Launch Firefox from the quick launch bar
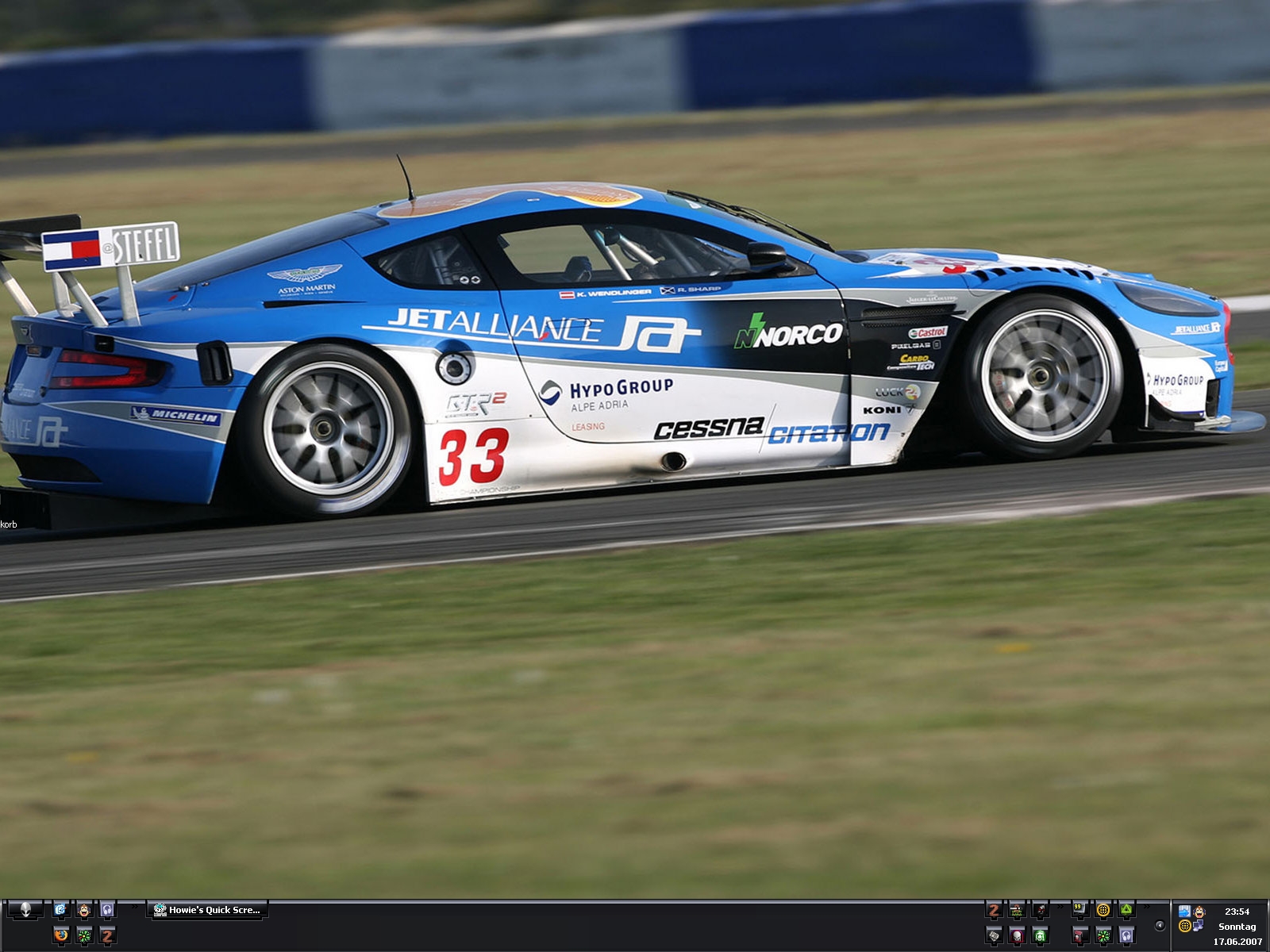1270x952 pixels. point(60,935)
